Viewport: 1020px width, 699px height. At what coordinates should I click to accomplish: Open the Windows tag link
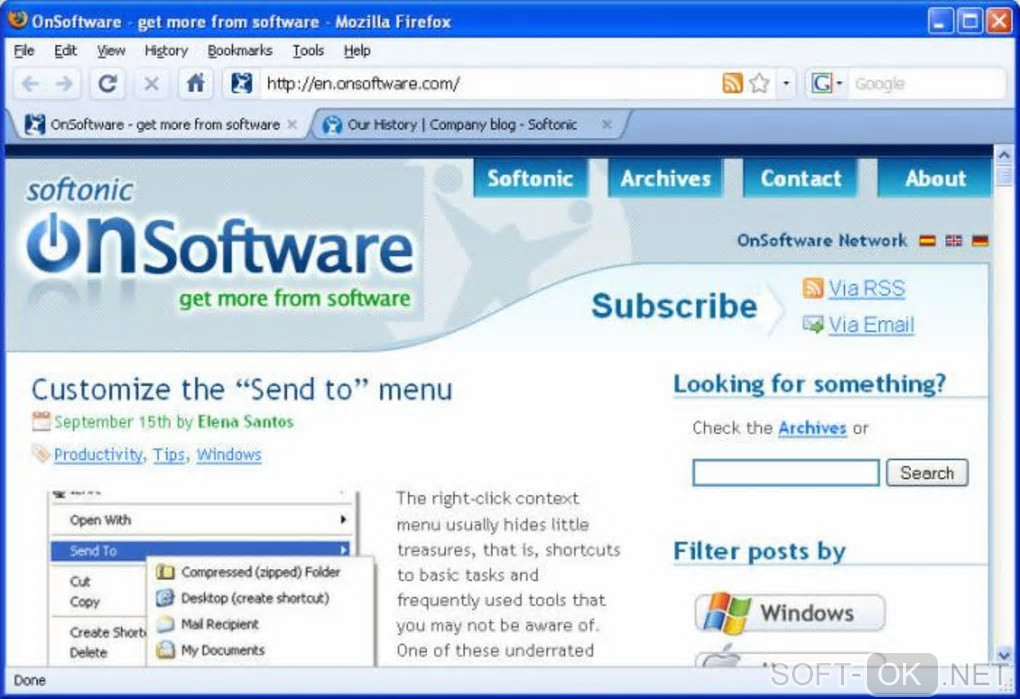click(x=229, y=455)
